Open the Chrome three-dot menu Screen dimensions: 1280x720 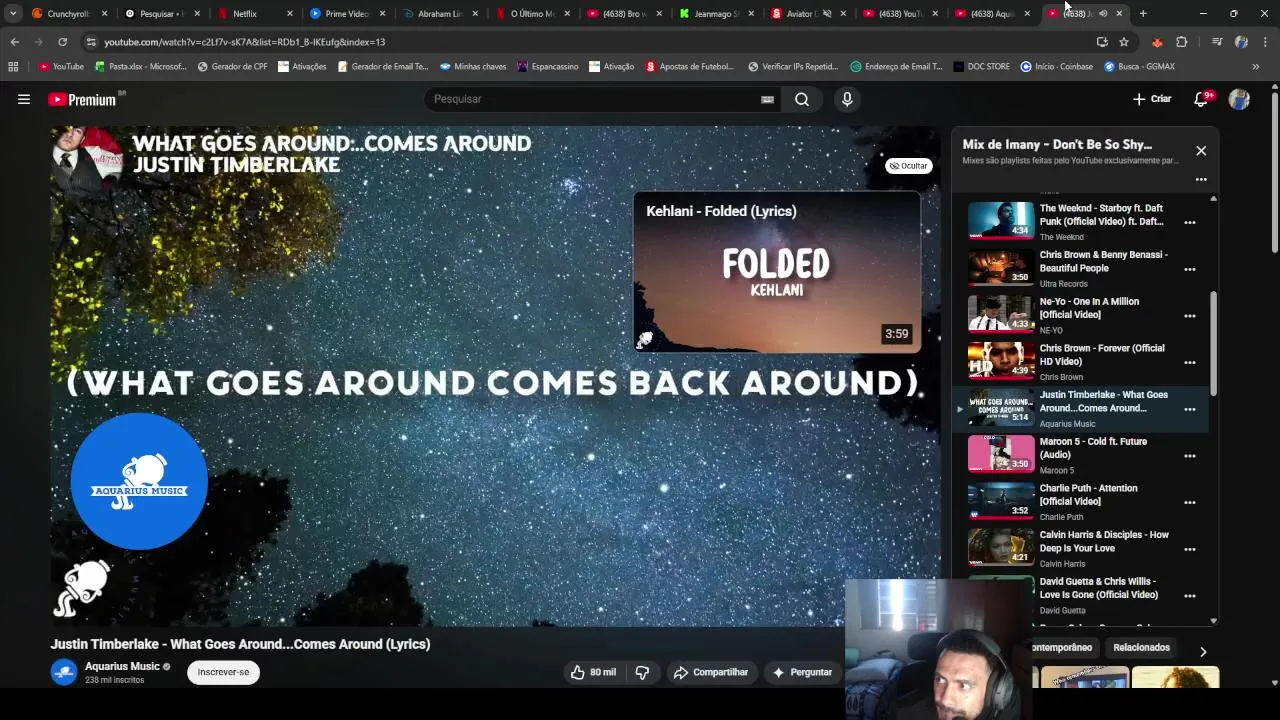point(1265,42)
